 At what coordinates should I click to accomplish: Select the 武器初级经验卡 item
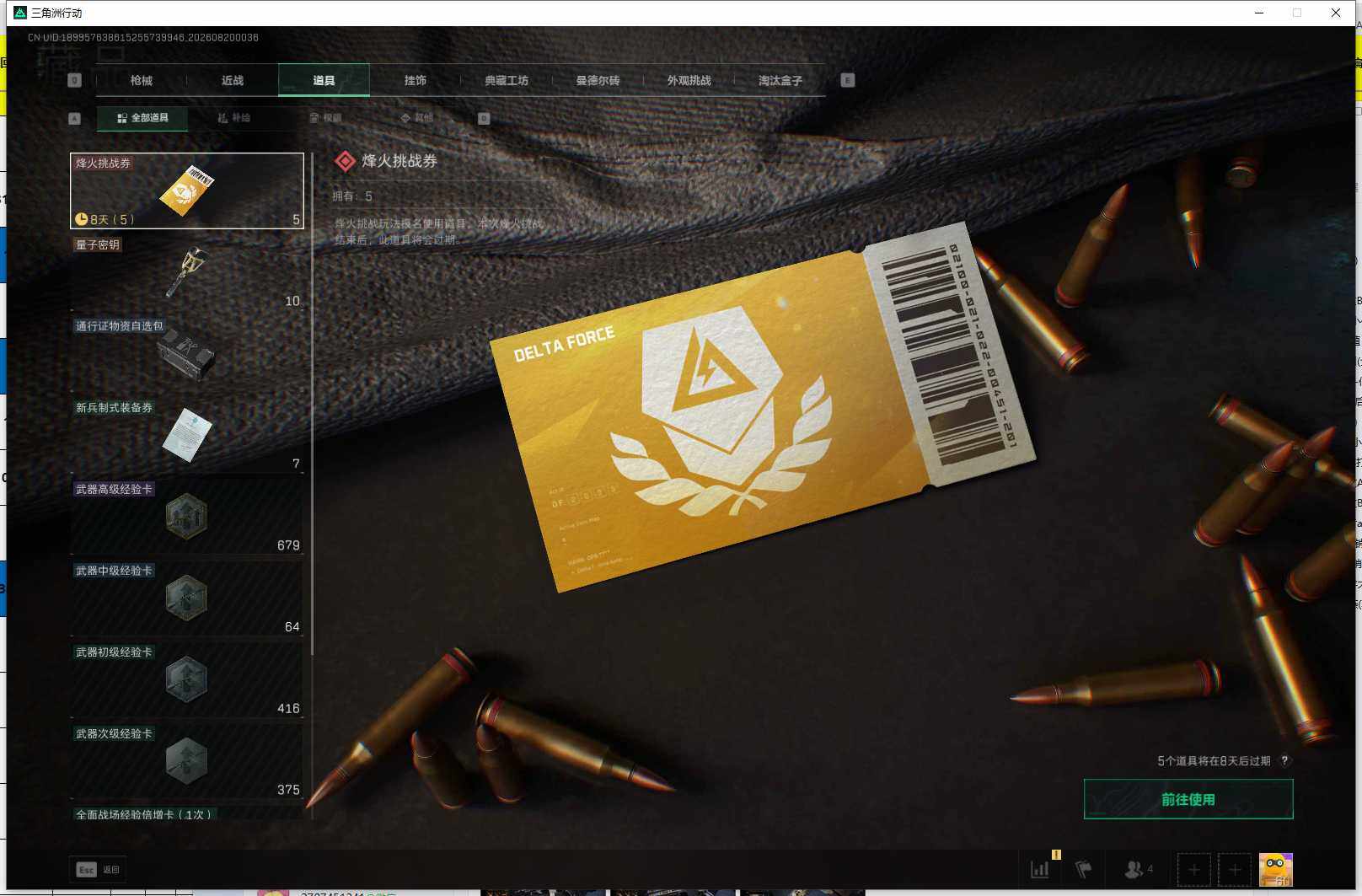click(187, 680)
